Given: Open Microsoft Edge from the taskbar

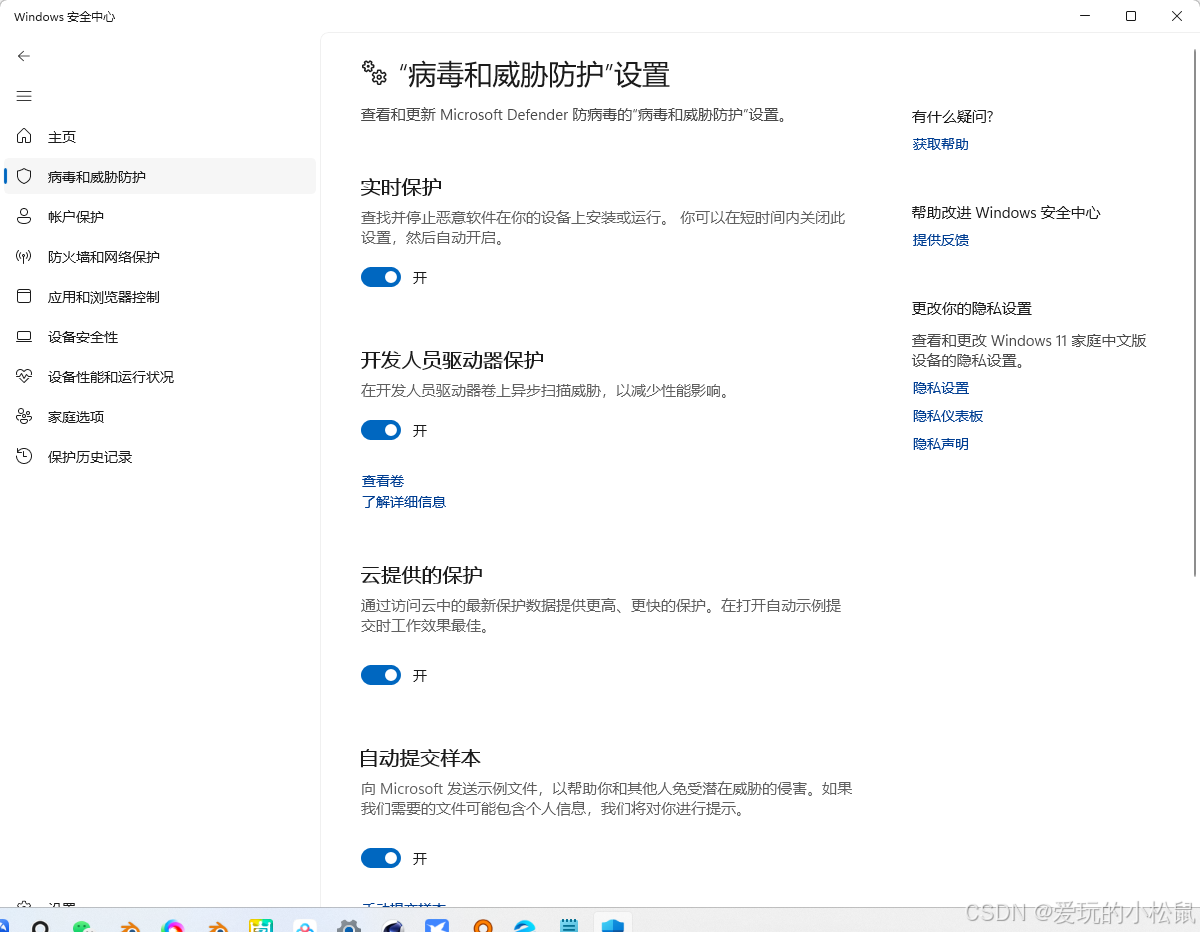Looking at the screenshot, I should click(525, 924).
